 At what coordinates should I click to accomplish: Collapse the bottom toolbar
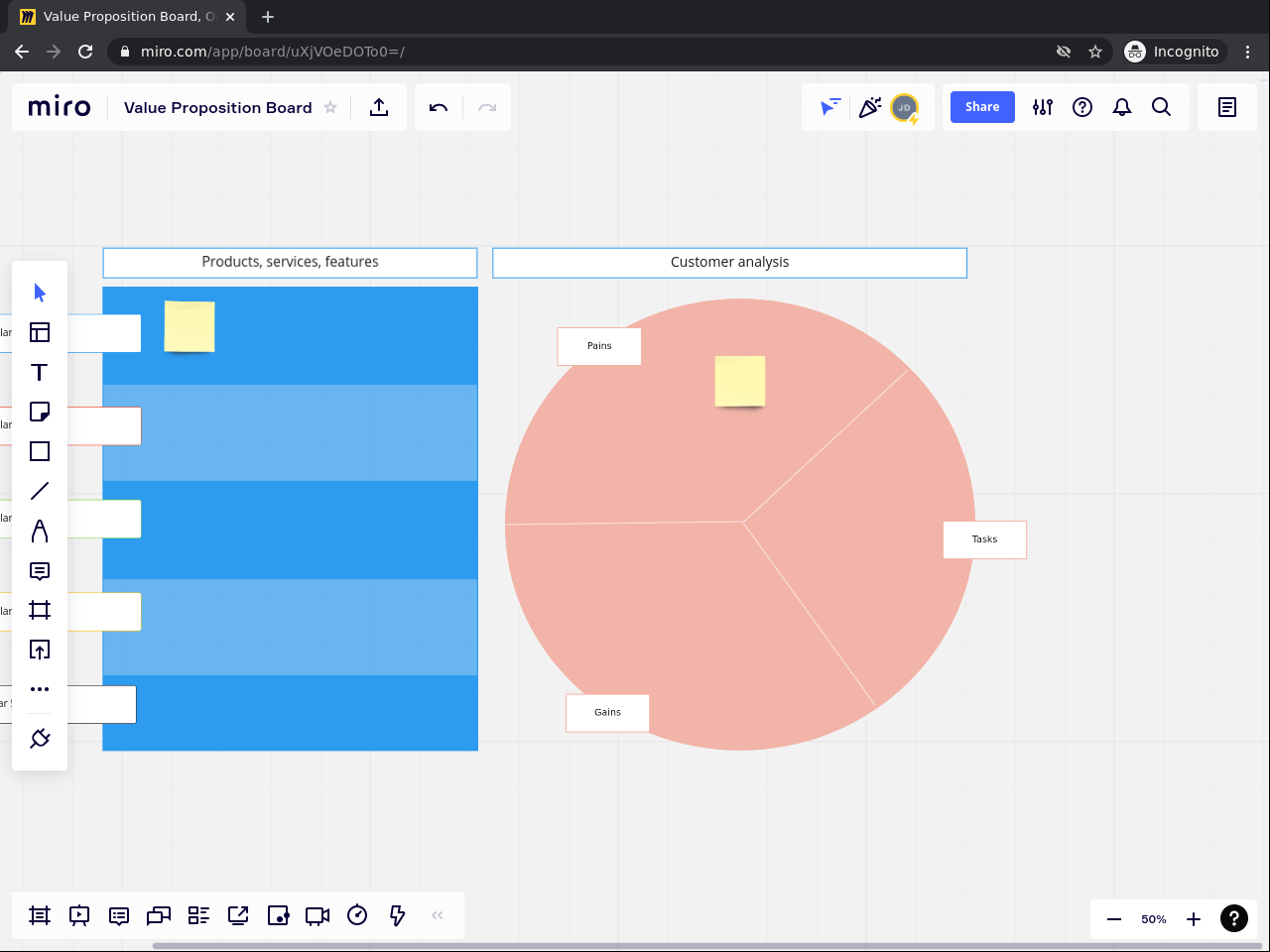click(x=438, y=915)
